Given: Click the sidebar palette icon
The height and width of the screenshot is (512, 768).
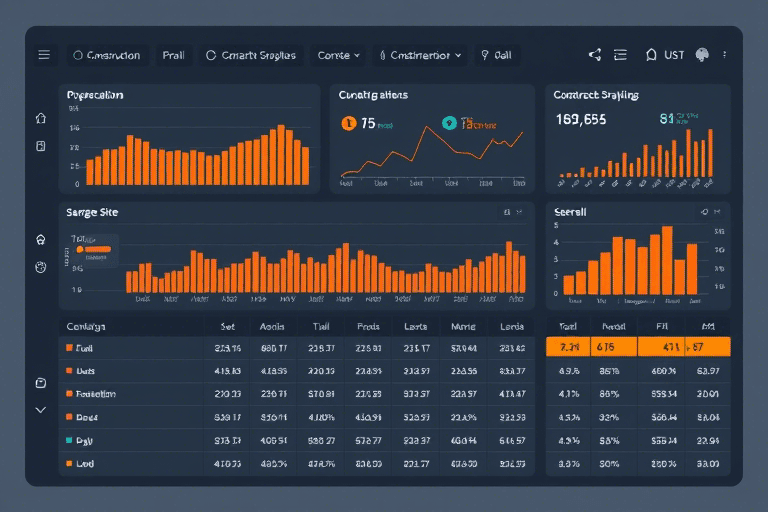Looking at the screenshot, I should [41, 267].
